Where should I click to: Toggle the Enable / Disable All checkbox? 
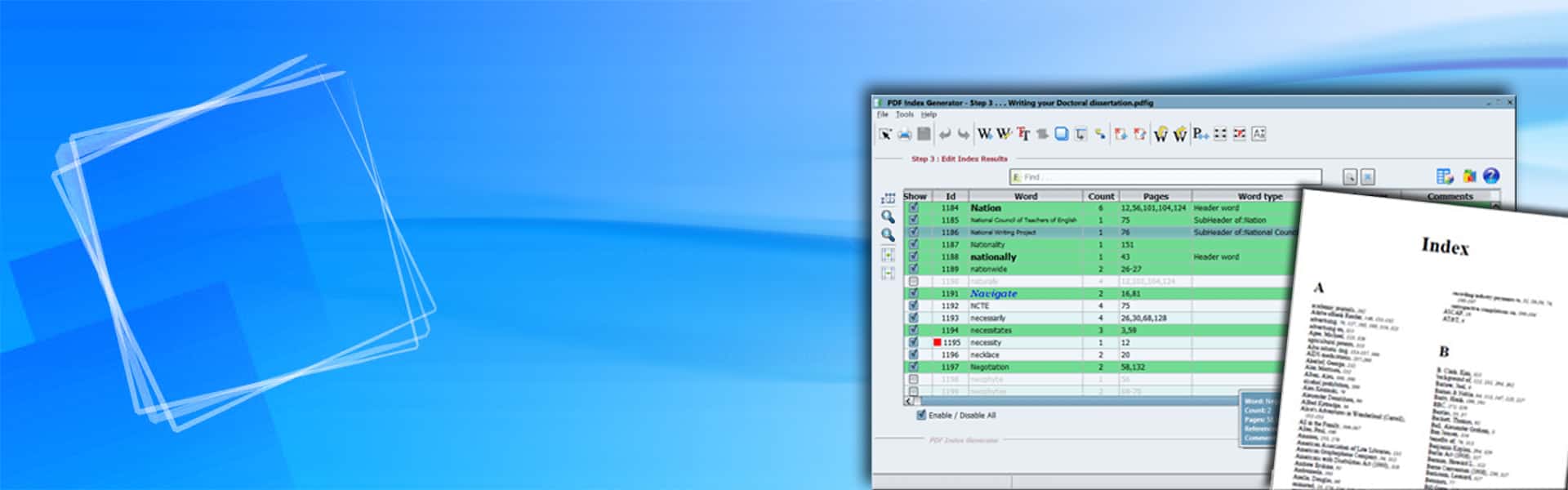(921, 415)
